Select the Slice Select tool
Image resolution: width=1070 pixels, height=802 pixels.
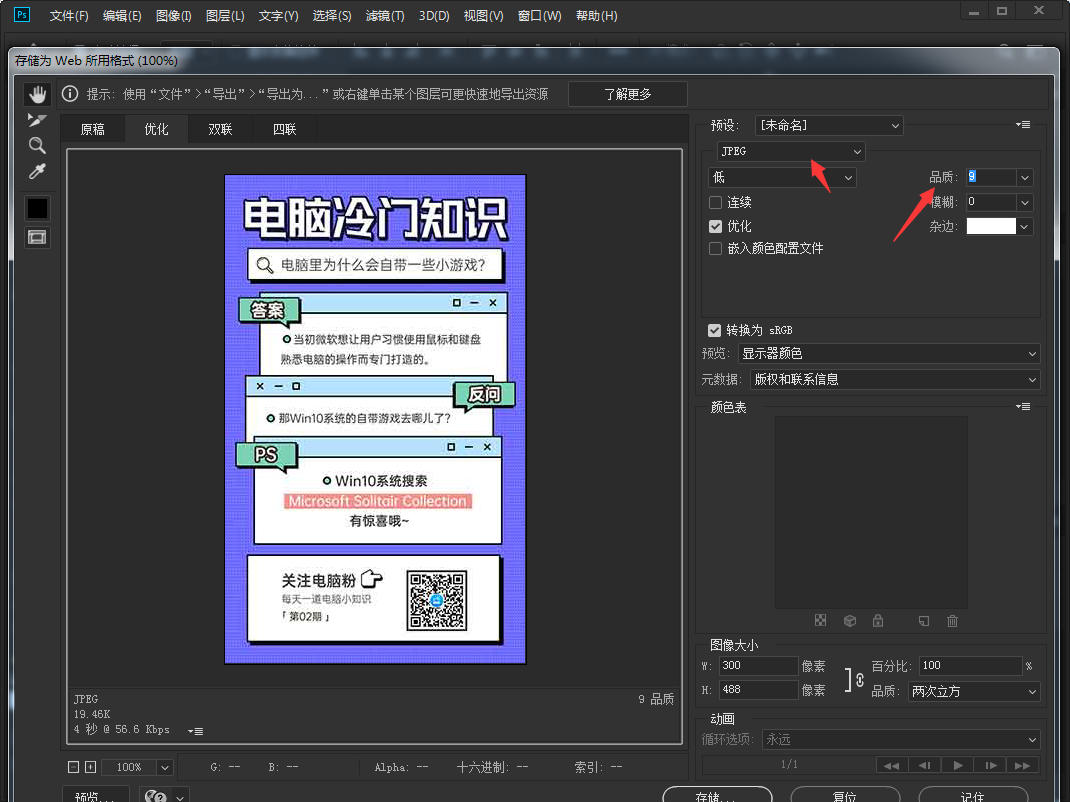[37, 120]
